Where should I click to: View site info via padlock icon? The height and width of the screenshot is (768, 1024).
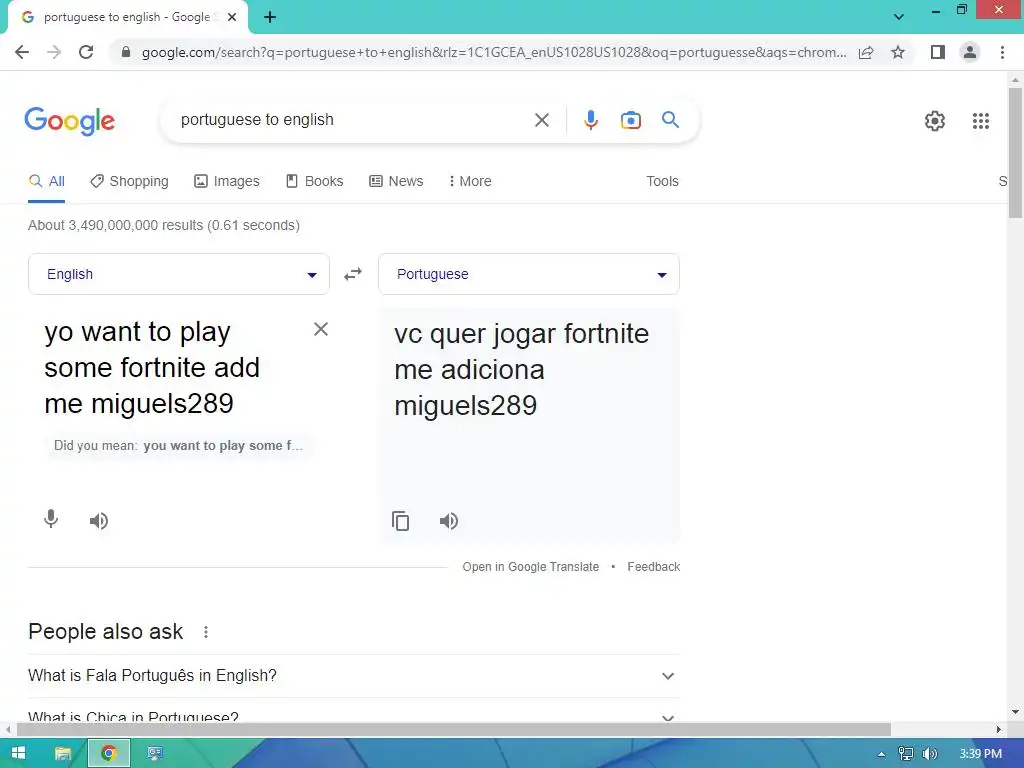tap(126, 52)
